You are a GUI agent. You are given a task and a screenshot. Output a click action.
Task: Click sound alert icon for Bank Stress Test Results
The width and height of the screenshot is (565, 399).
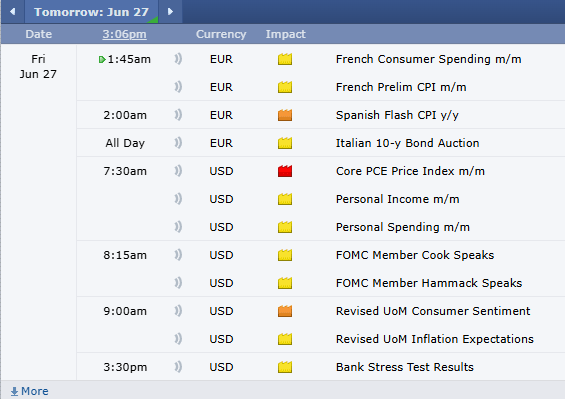[178, 367]
